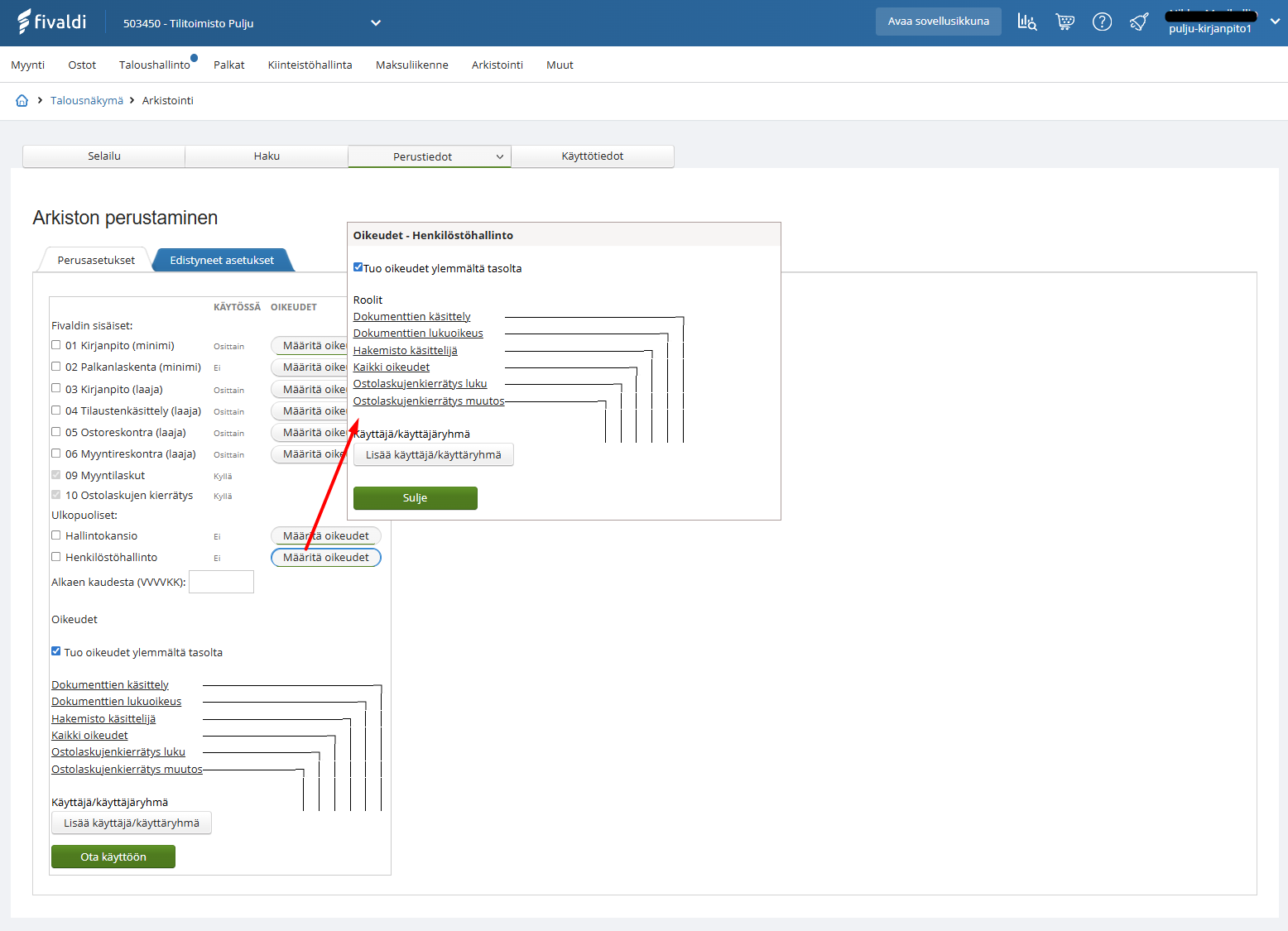
Task: Click the Arkisto­n perustaminen heading
Action: [126, 218]
